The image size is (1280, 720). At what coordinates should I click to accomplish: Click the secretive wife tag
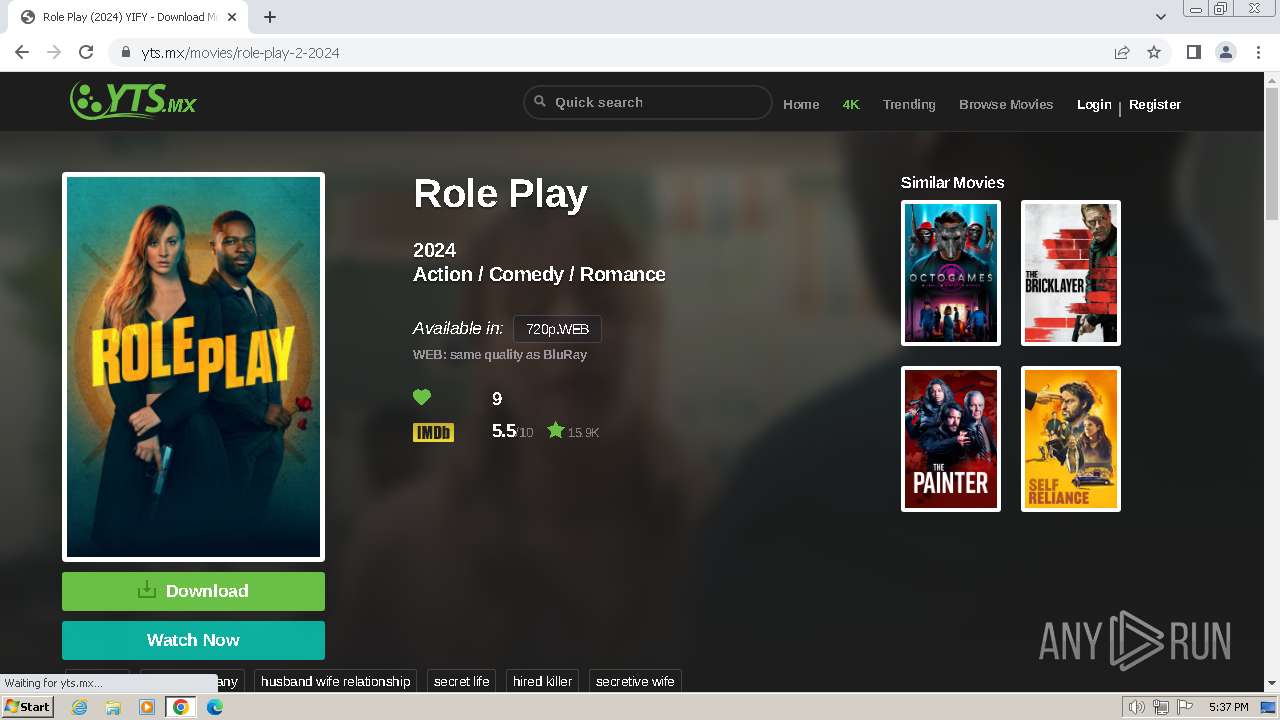635,681
